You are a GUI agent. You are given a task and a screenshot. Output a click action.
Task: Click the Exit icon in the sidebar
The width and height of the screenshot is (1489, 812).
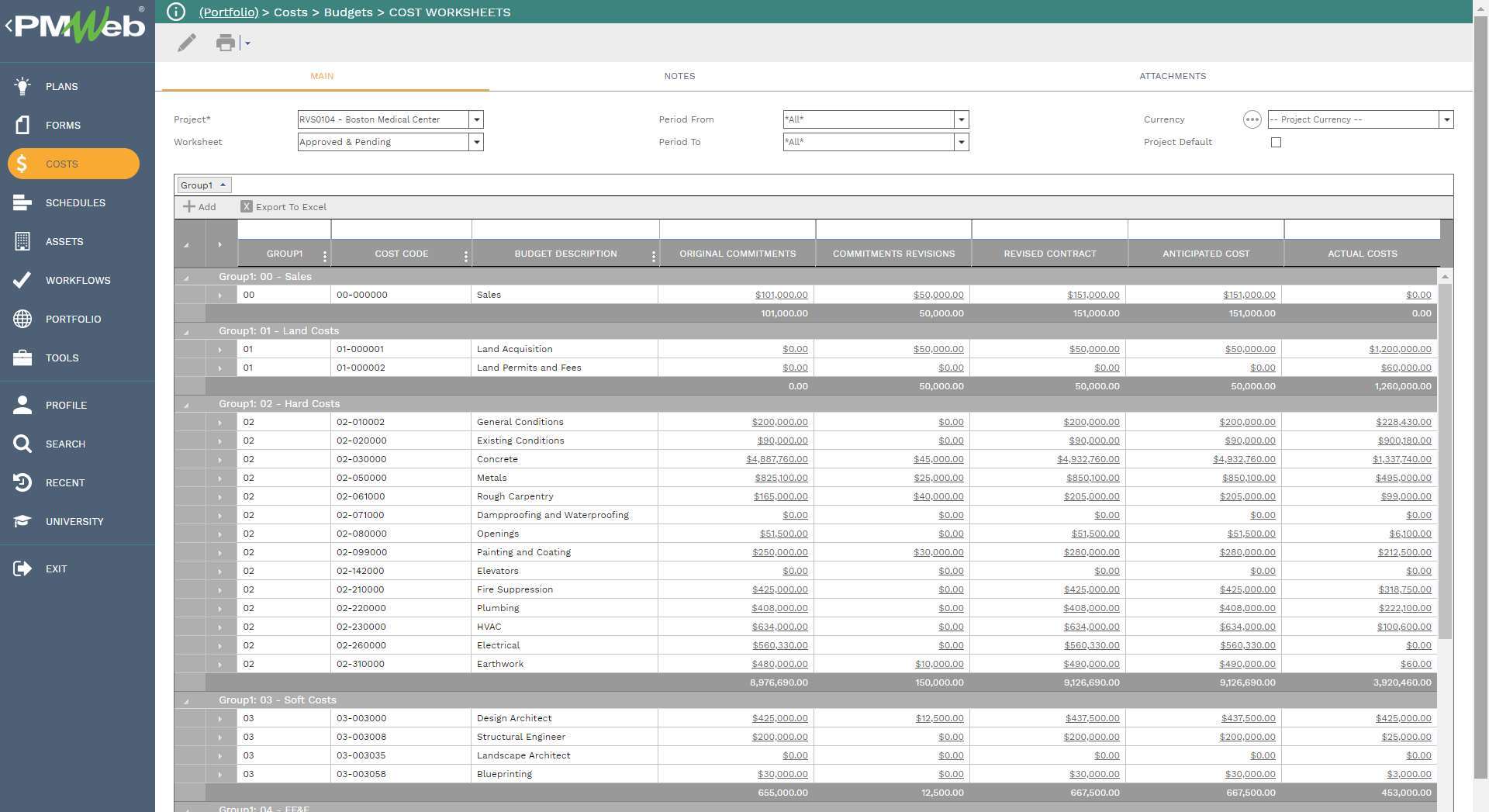[56, 568]
